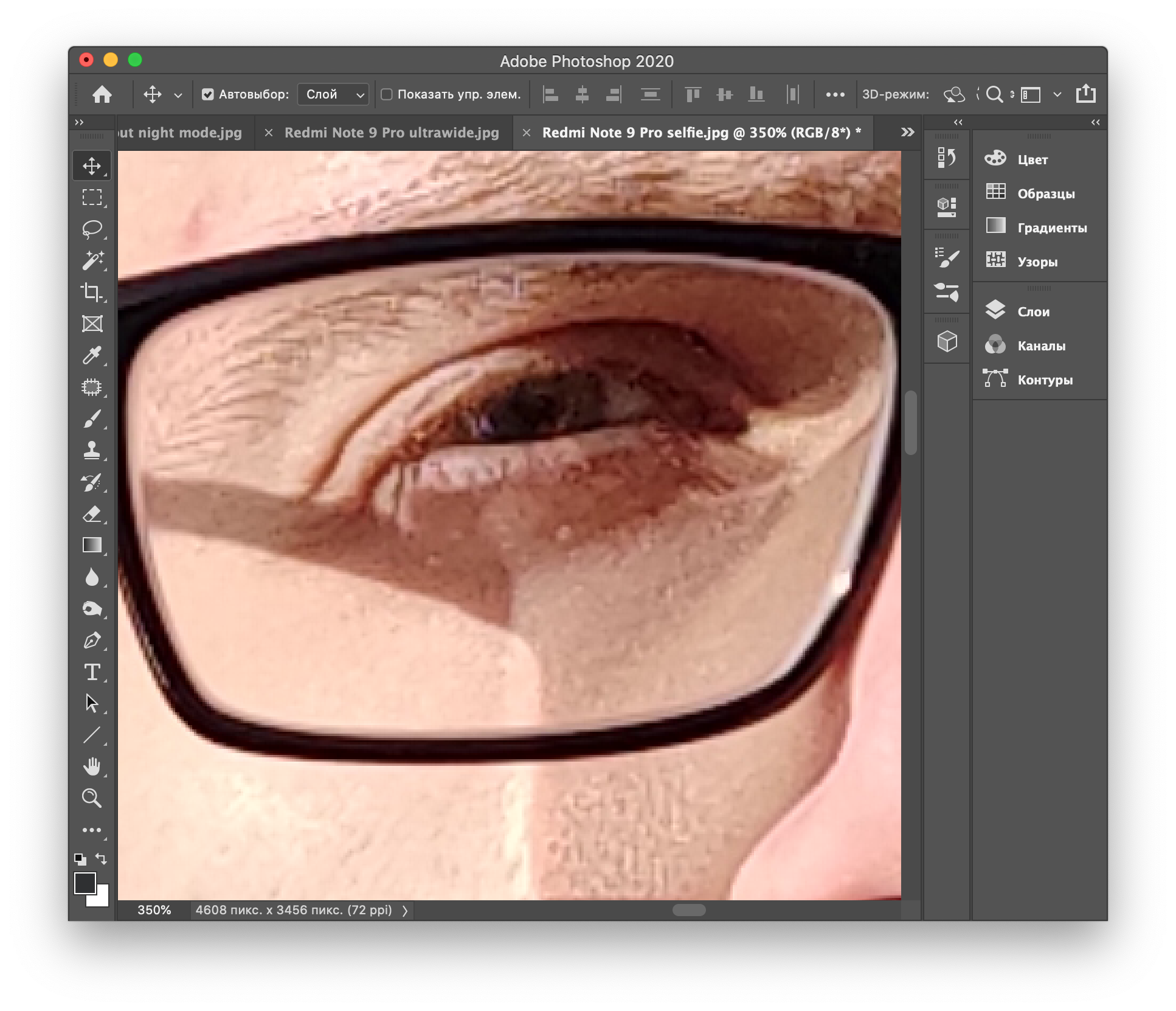
Task: Select the Crop tool
Action: click(92, 293)
